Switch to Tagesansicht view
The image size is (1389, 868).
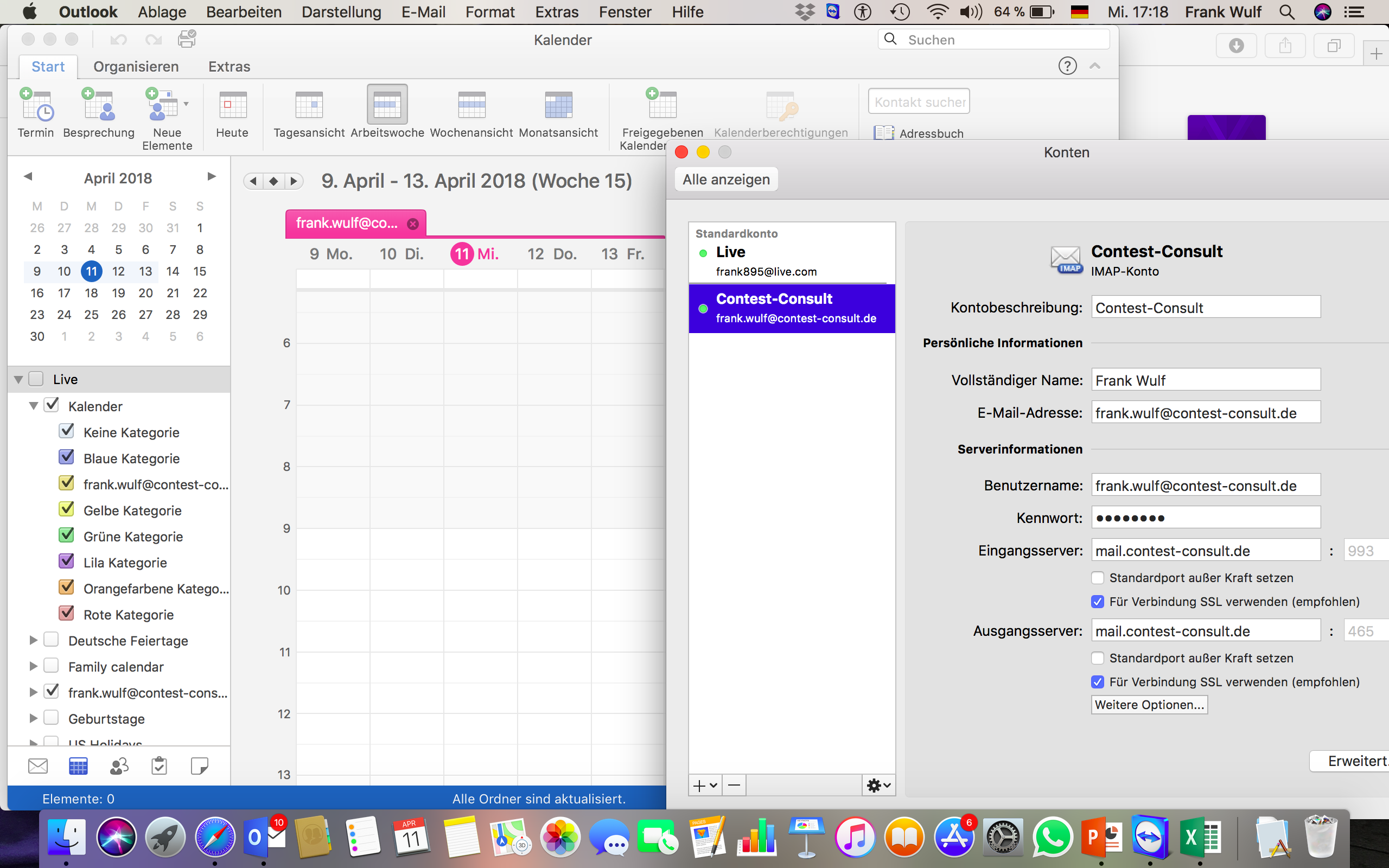click(309, 113)
